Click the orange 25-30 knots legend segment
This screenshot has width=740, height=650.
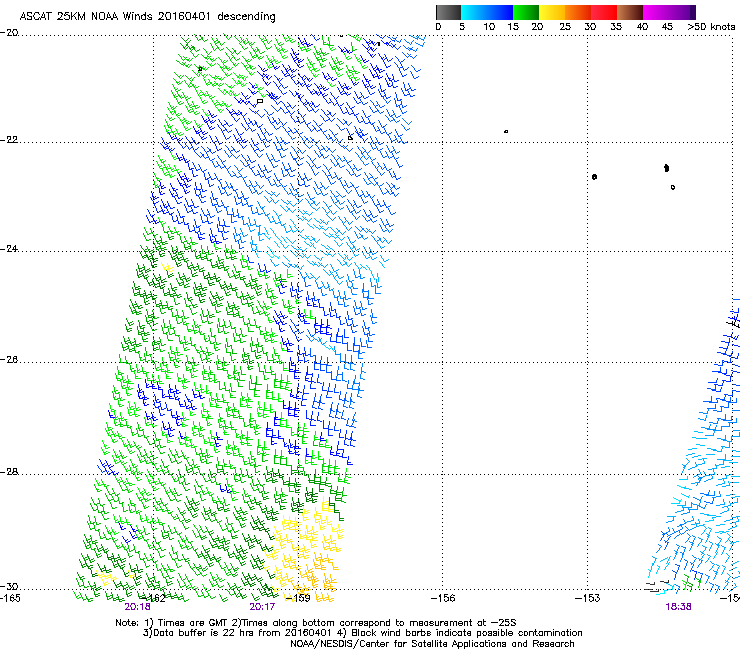tap(578, 12)
